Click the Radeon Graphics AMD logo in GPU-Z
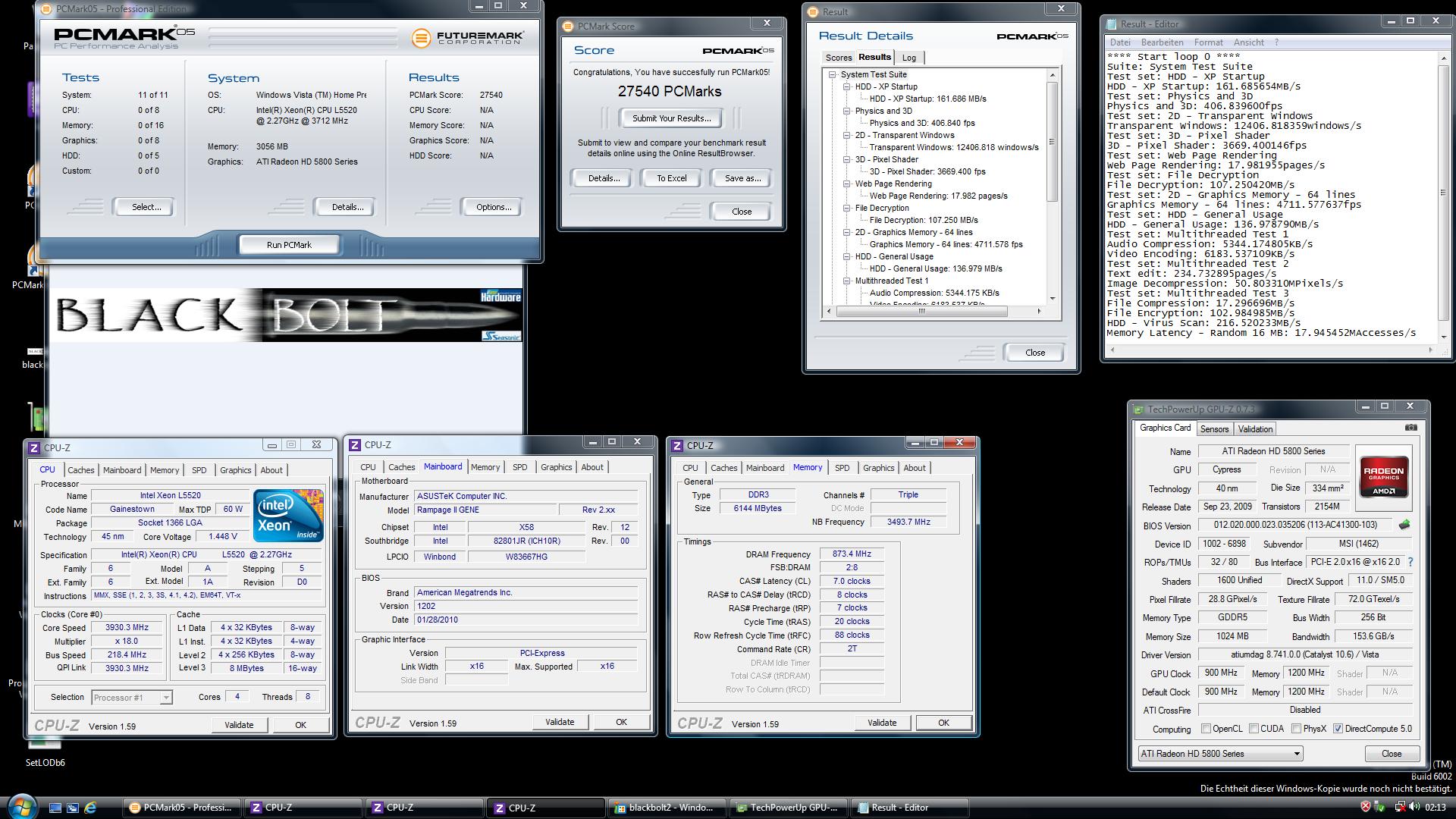 click(x=1384, y=476)
